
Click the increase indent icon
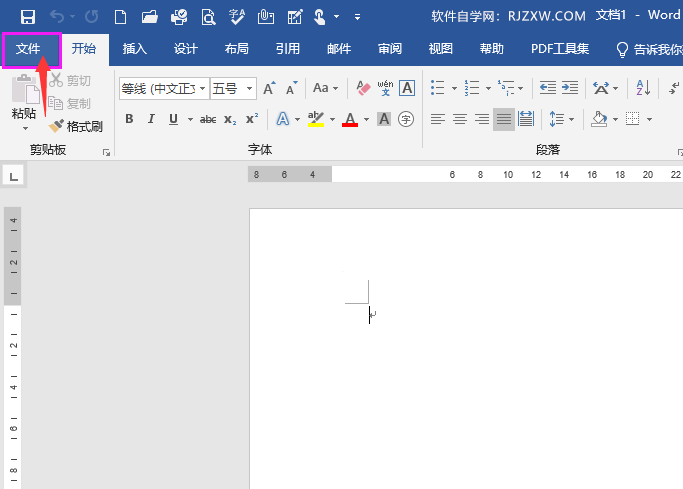(570, 88)
